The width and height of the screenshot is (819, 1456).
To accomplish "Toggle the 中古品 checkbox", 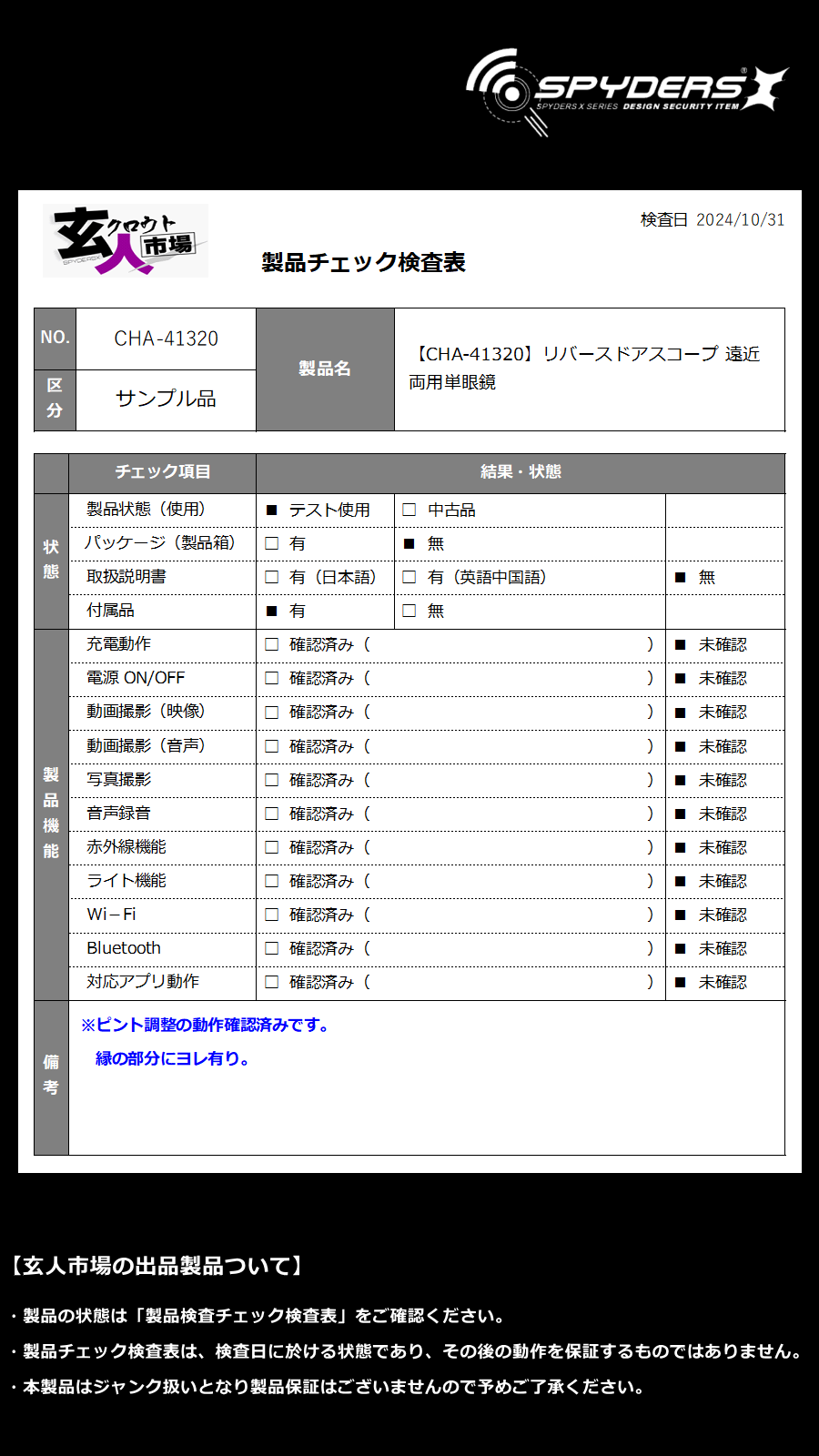I will point(409,510).
